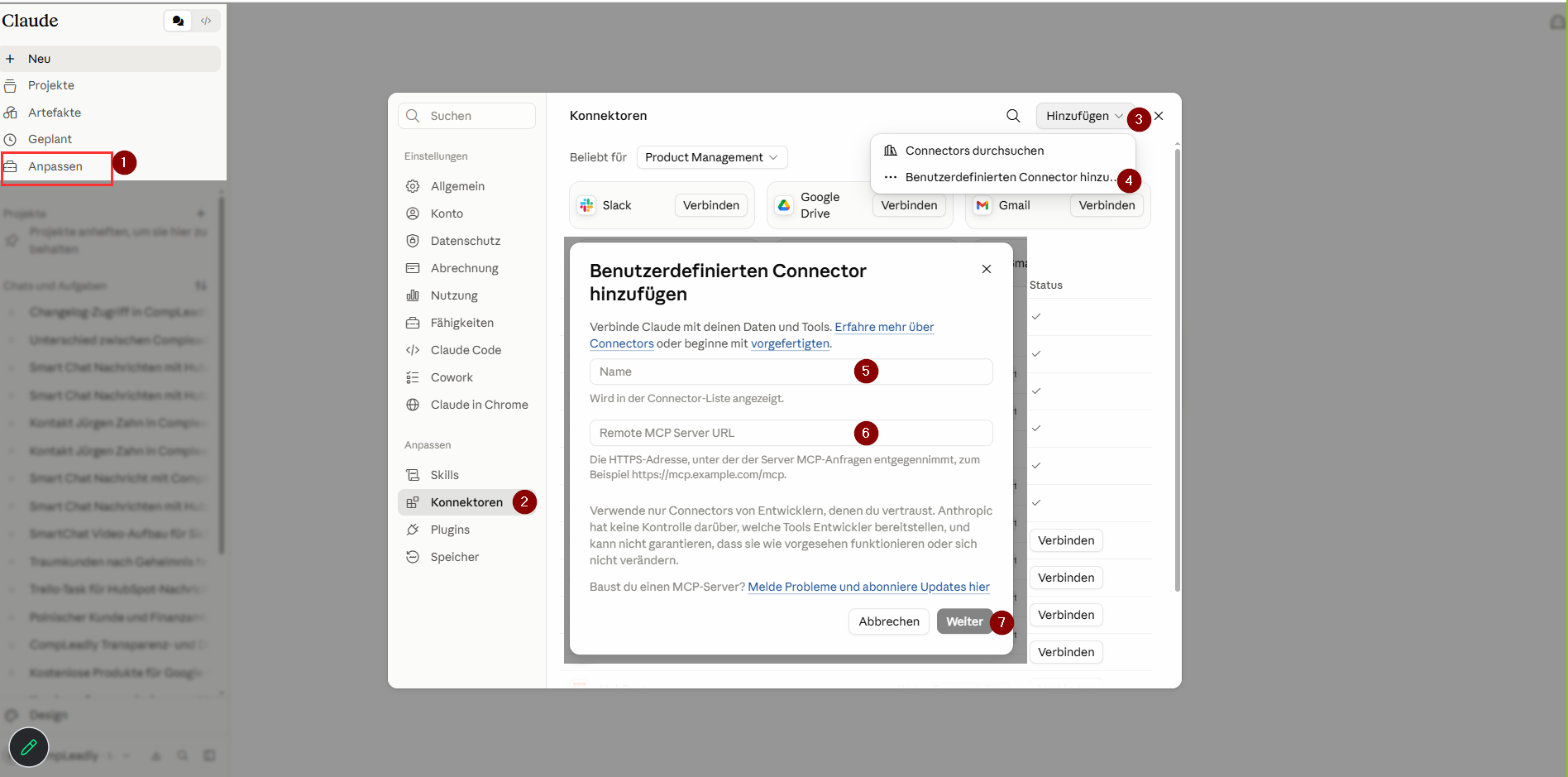Choose Connectors durchsuchen from the menu

tap(1003, 151)
